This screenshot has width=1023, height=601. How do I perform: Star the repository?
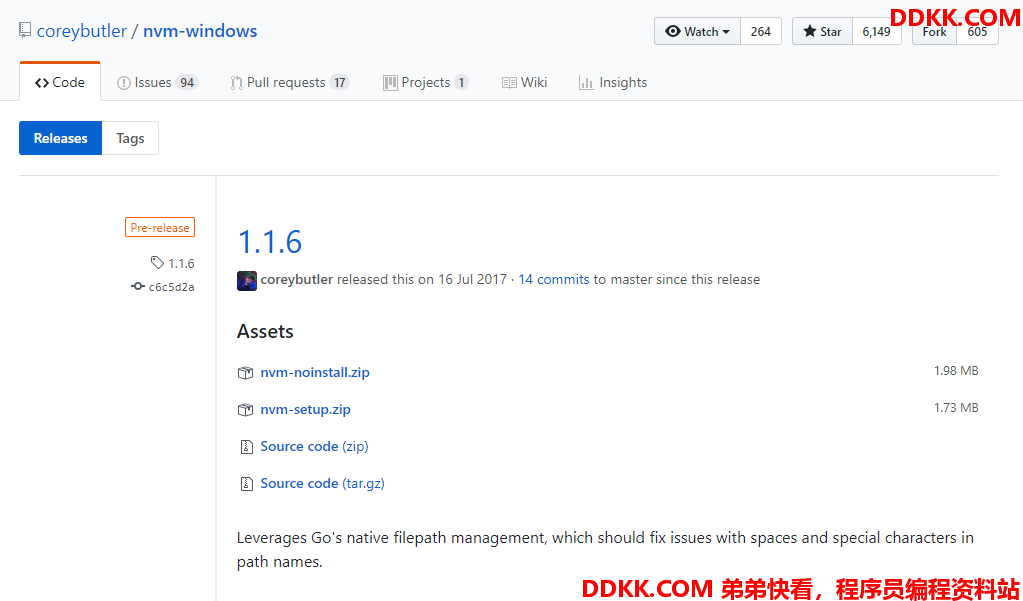click(x=822, y=31)
